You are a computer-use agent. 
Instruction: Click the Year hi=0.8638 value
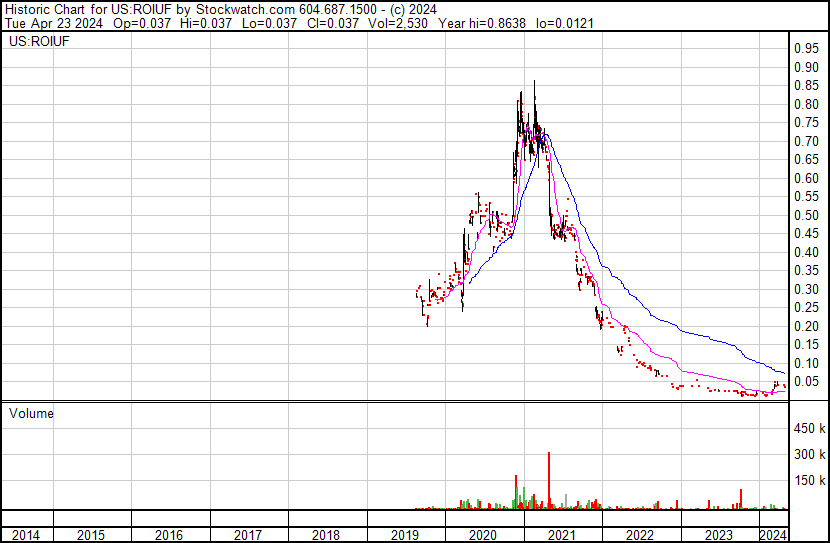coord(481,23)
